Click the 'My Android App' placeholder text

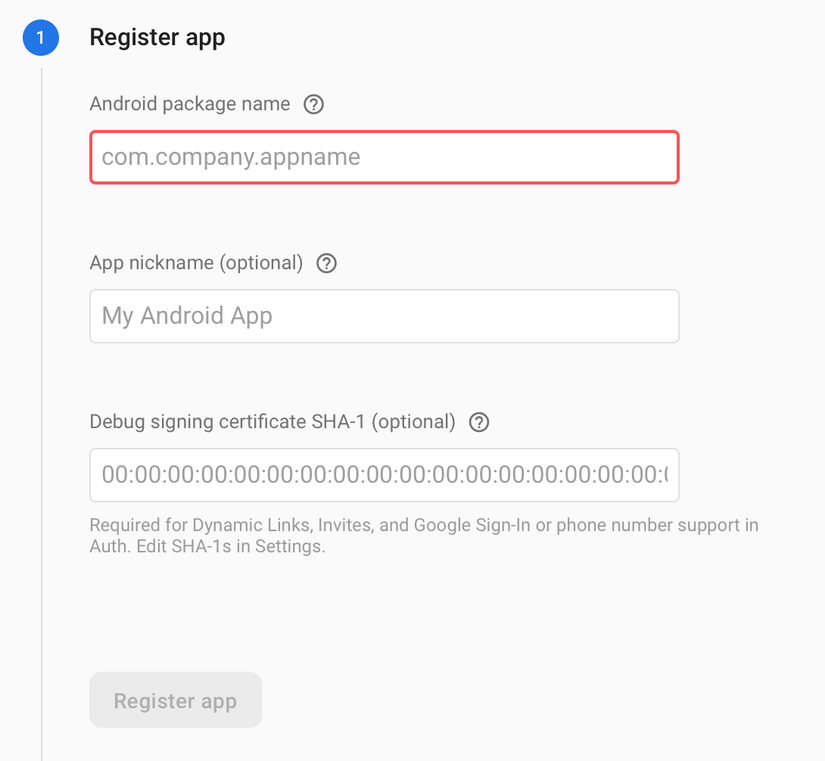tap(187, 316)
